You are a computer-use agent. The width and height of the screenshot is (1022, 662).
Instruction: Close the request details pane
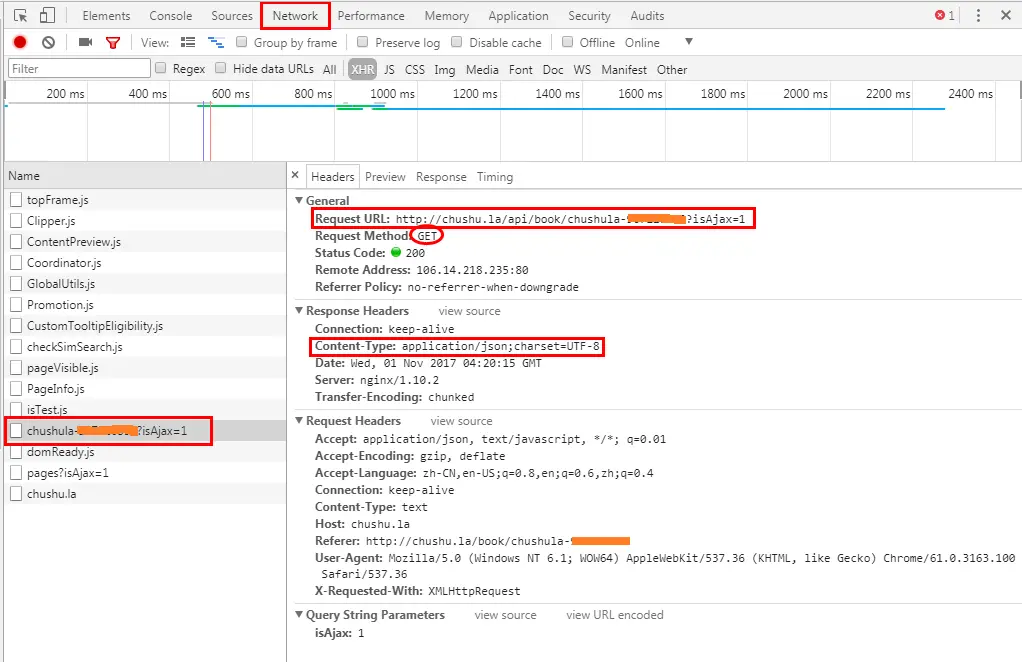295,175
